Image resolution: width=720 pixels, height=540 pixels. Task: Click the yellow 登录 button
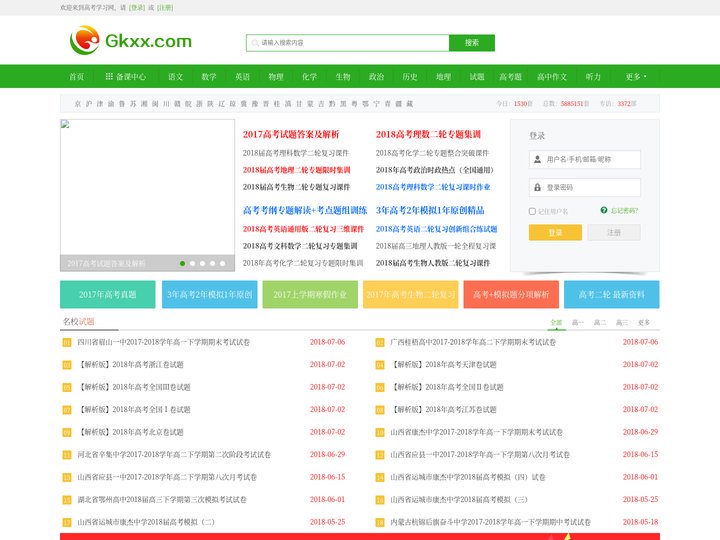(x=555, y=232)
